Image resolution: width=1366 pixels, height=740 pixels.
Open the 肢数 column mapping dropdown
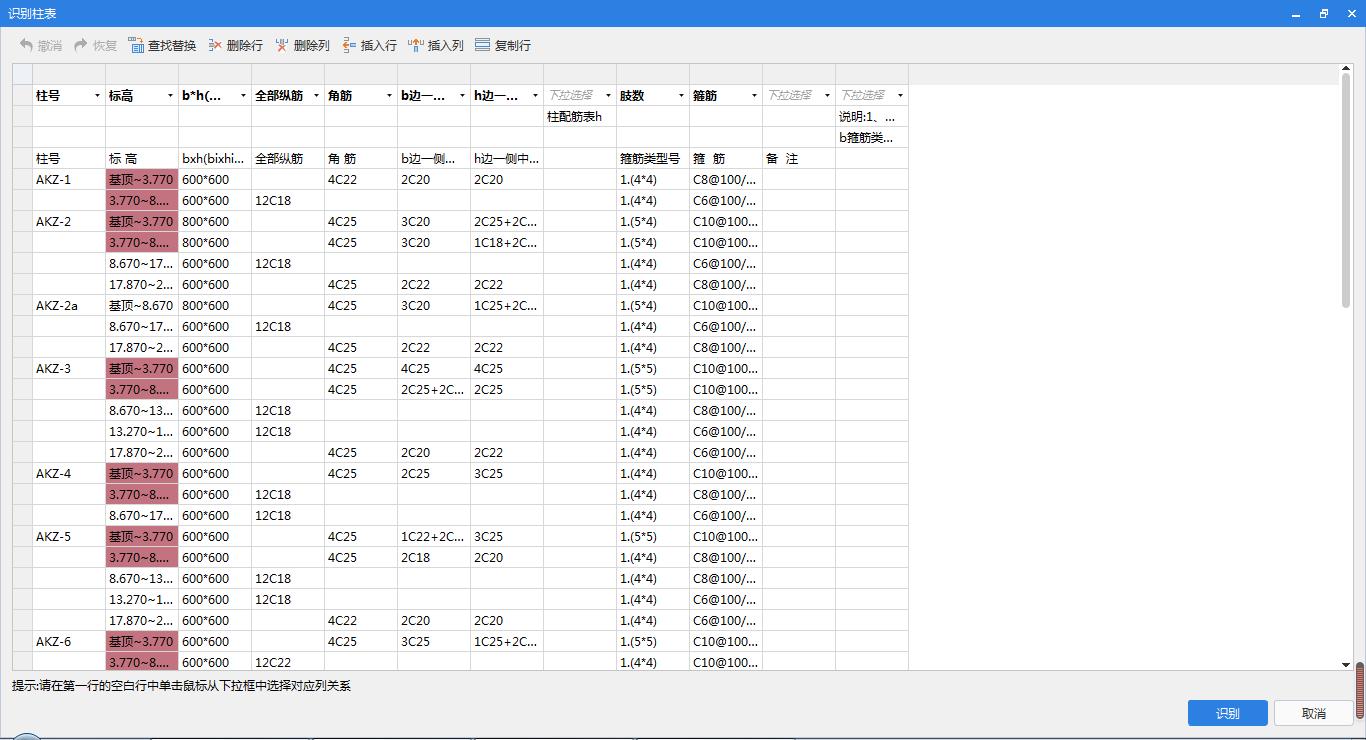tap(681, 96)
